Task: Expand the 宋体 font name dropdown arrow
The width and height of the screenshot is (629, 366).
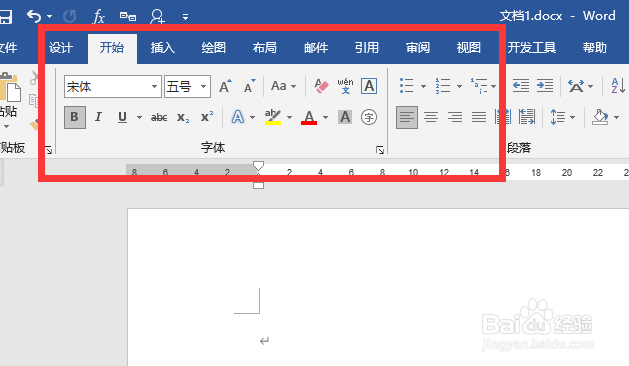Action: pyautogui.click(x=154, y=86)
